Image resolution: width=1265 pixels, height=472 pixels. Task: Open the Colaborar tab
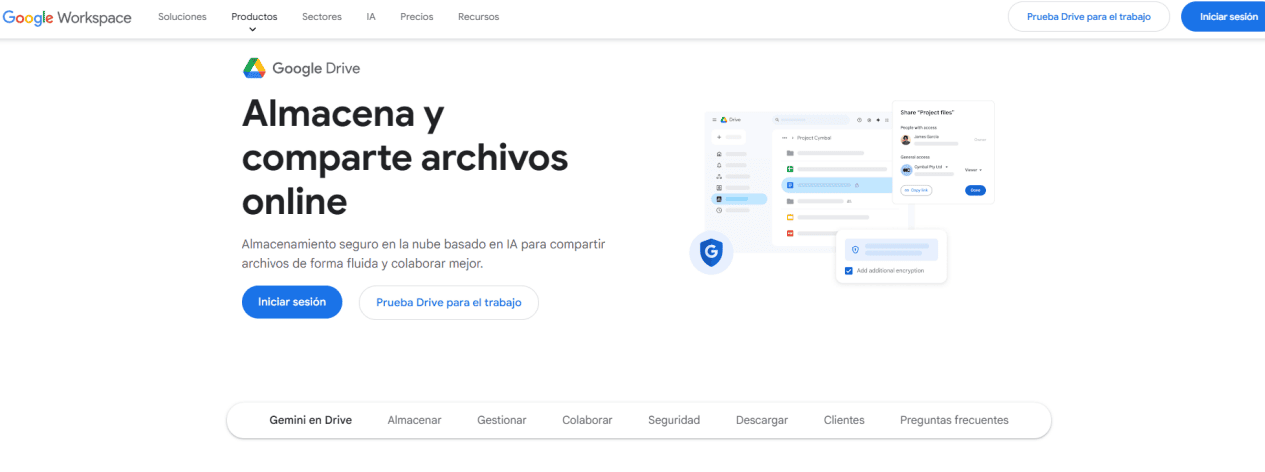pos(587,420)
